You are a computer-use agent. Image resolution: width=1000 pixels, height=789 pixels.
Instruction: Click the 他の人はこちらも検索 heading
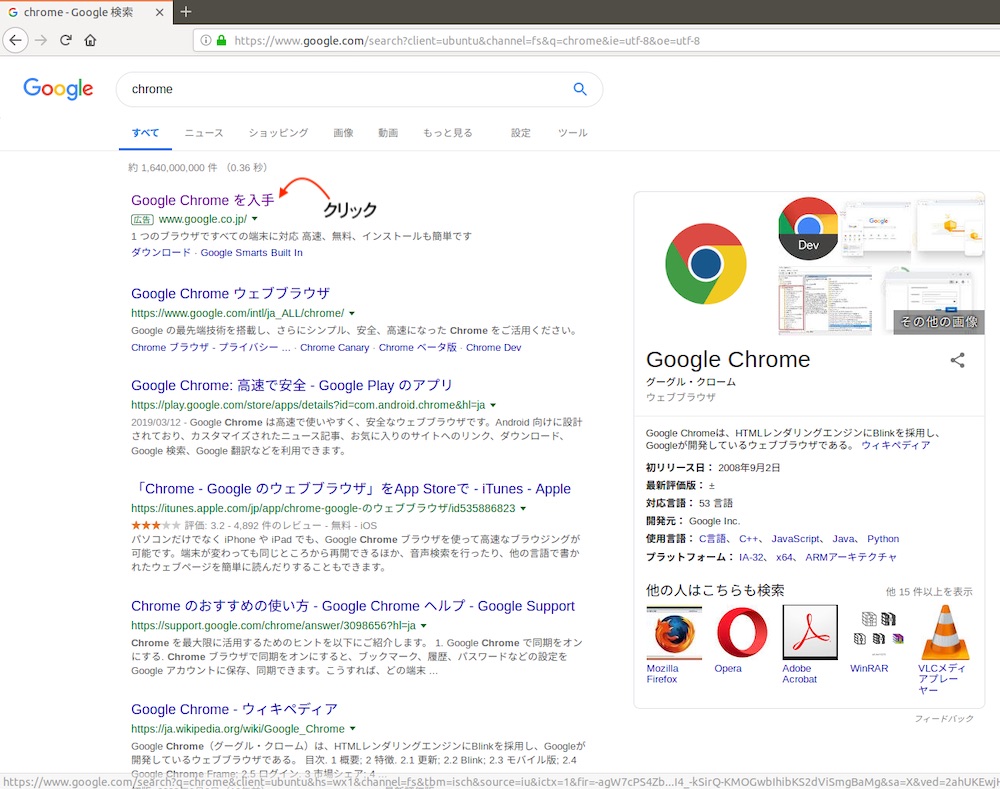(x=715, y=590)
